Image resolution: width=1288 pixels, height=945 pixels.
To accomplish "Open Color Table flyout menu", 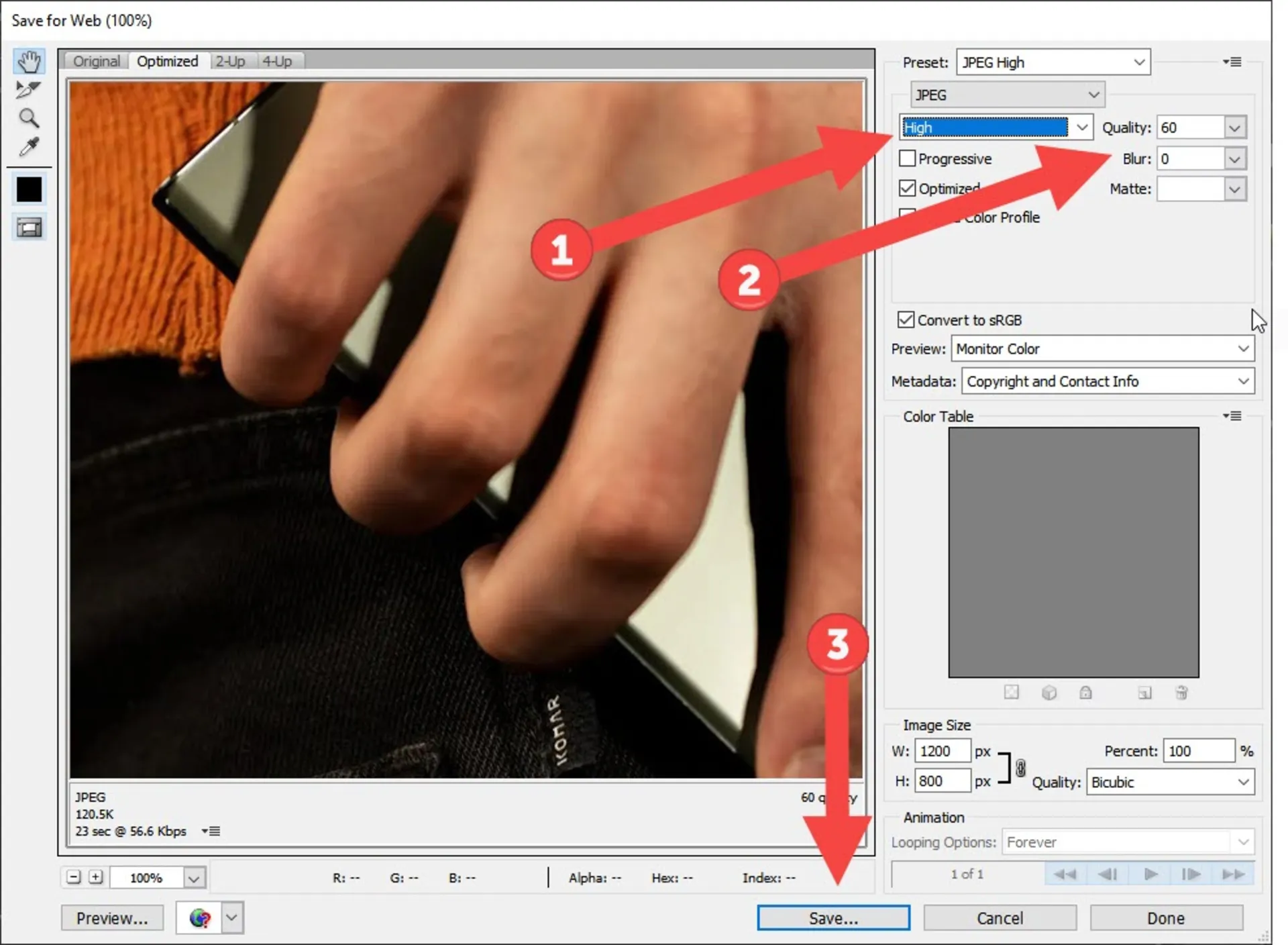I will point(1232,416).
